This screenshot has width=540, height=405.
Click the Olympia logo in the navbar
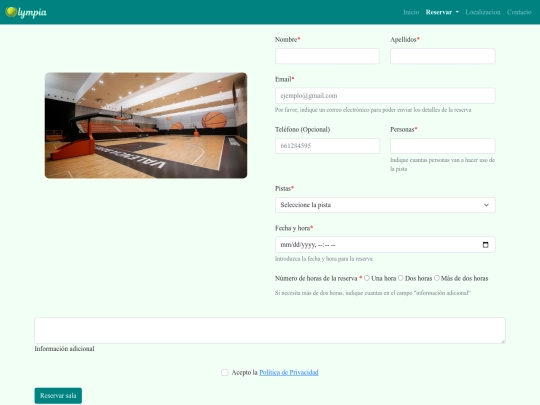click(26, 12)
